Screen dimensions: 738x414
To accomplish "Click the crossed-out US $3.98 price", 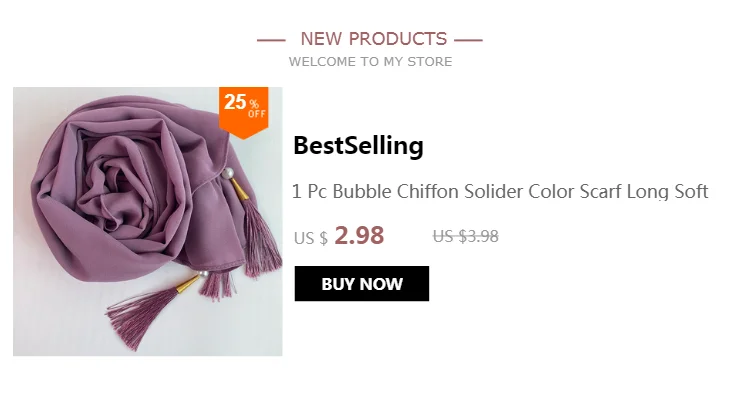I will (x=465, y=236).
